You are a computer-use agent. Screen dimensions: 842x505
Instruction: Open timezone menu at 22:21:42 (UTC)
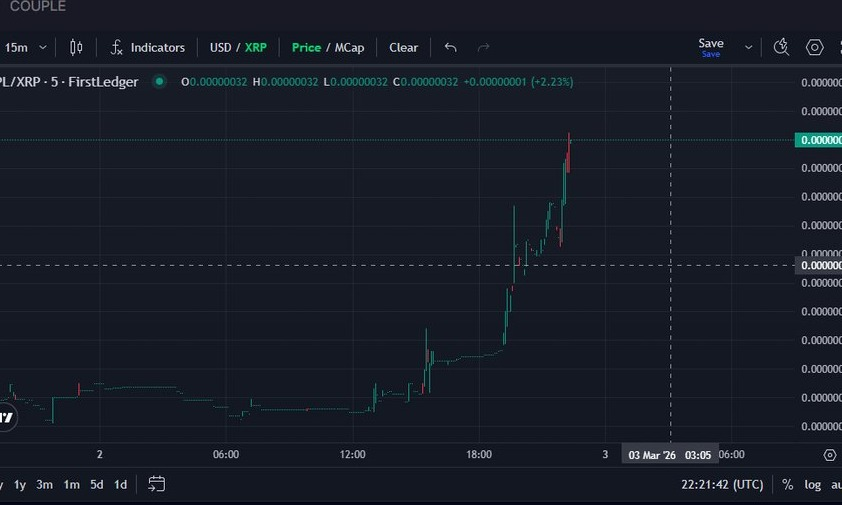pos(722,485)
